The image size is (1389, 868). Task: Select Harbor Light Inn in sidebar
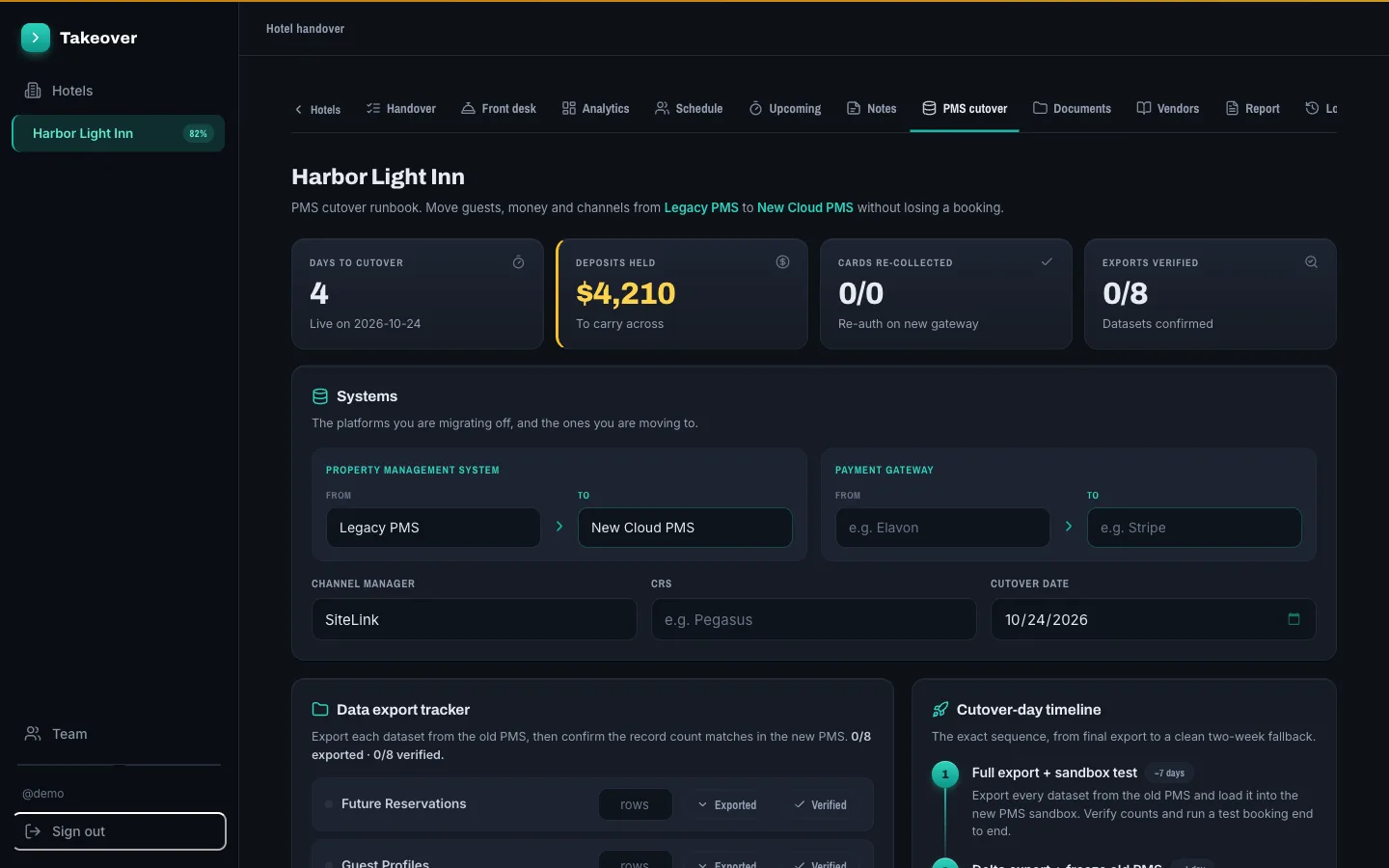[x=119, y=133]
